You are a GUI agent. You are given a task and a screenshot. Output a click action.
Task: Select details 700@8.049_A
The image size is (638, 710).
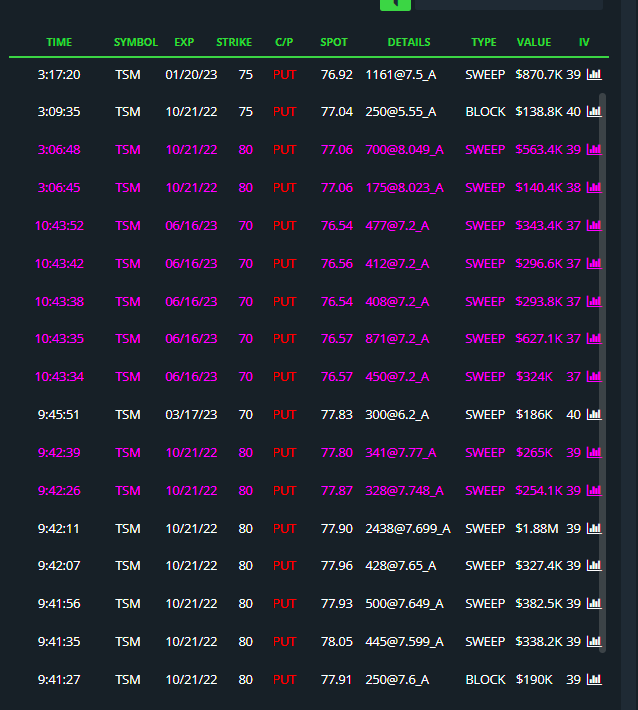(x=404, y=150)
